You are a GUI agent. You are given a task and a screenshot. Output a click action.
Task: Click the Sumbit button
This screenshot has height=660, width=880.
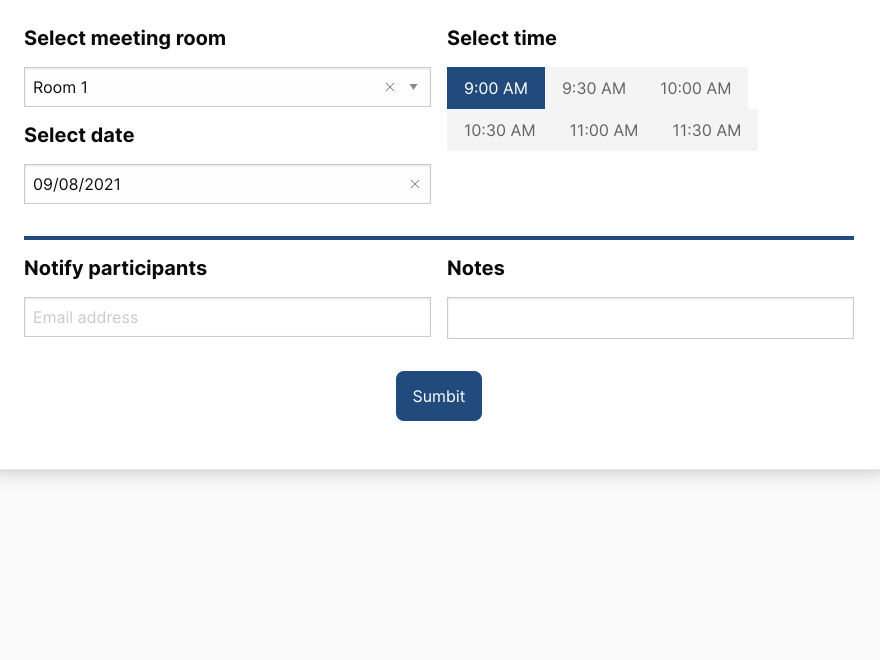tap(439, 396)
